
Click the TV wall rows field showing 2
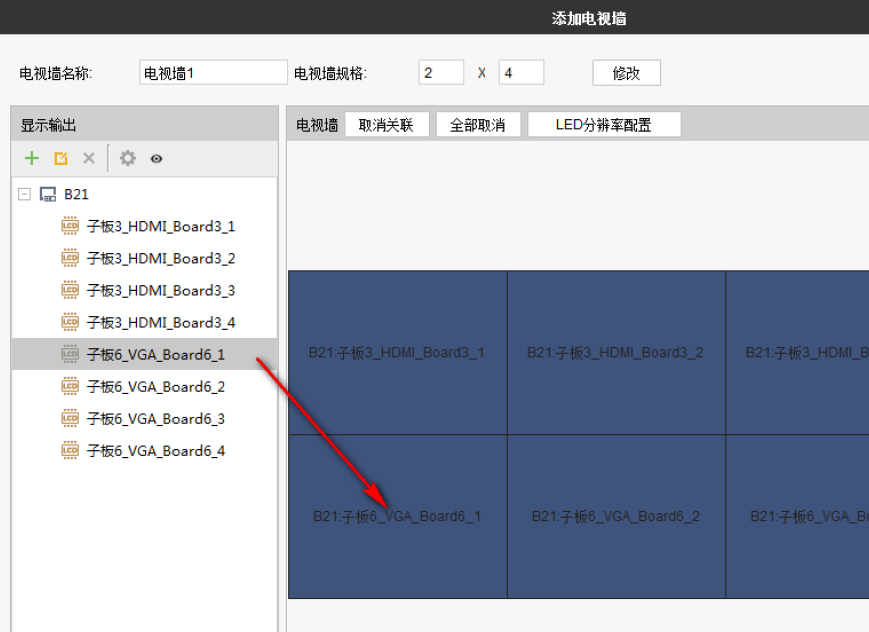(x=441, y=73)
